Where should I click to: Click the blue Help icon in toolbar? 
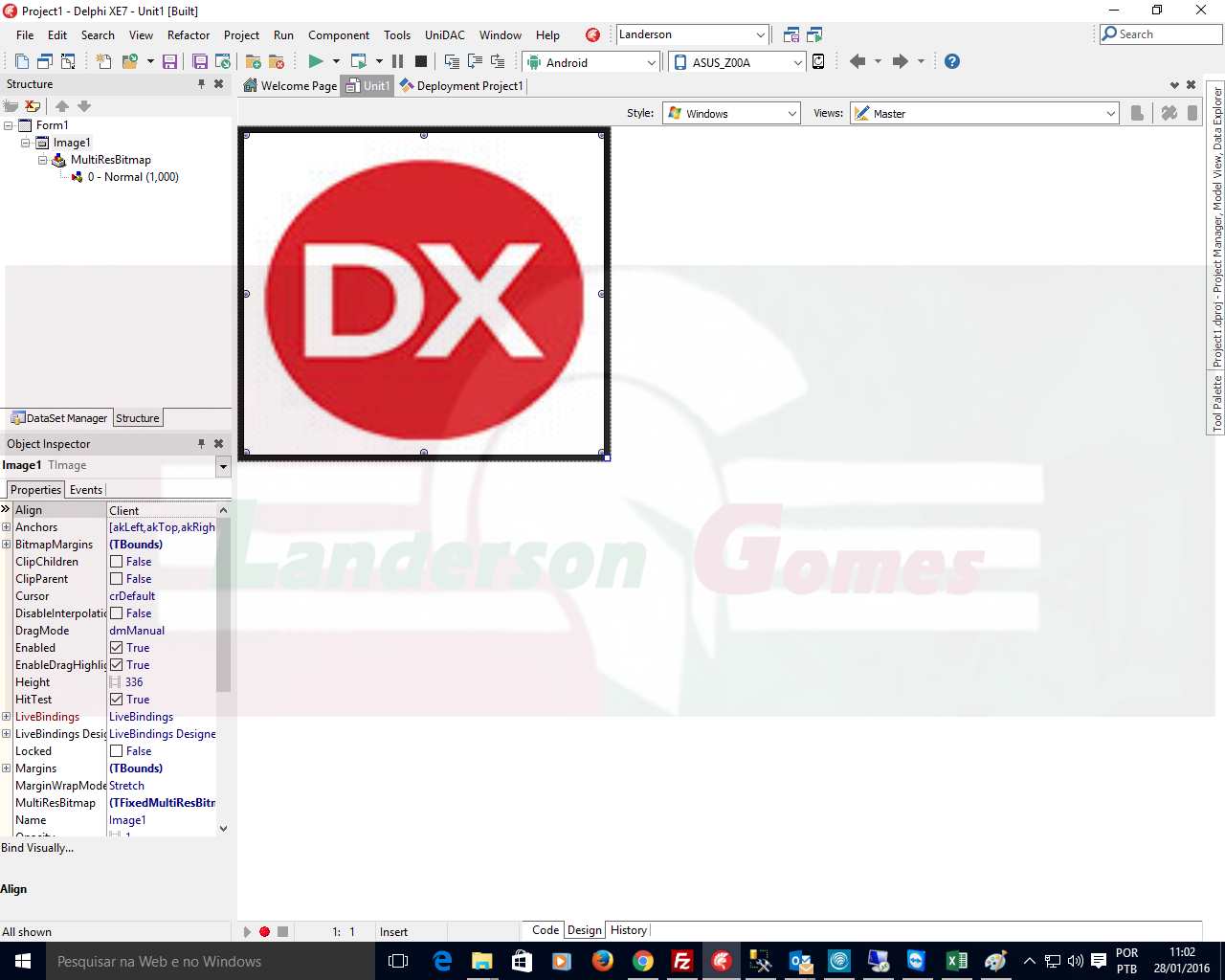click(x=951, y=61)
